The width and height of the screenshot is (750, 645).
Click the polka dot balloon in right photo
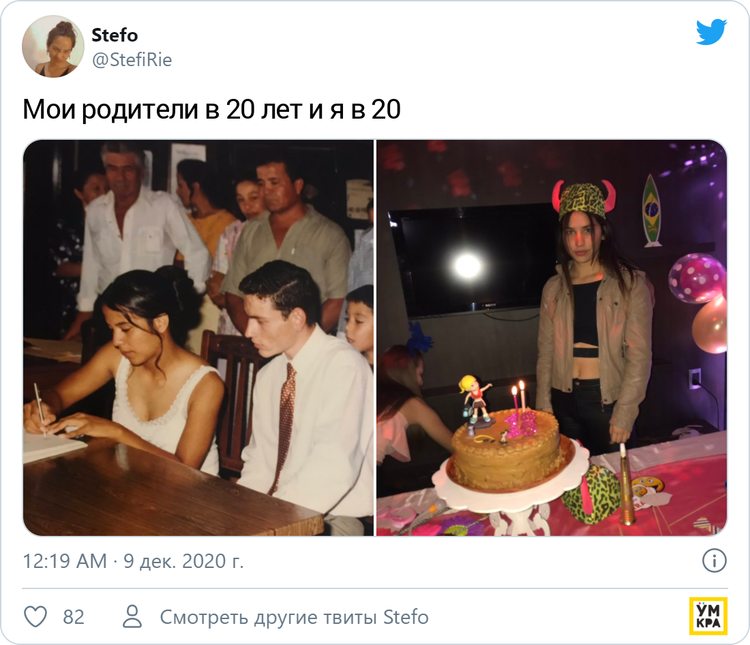(x=696, y=278)
